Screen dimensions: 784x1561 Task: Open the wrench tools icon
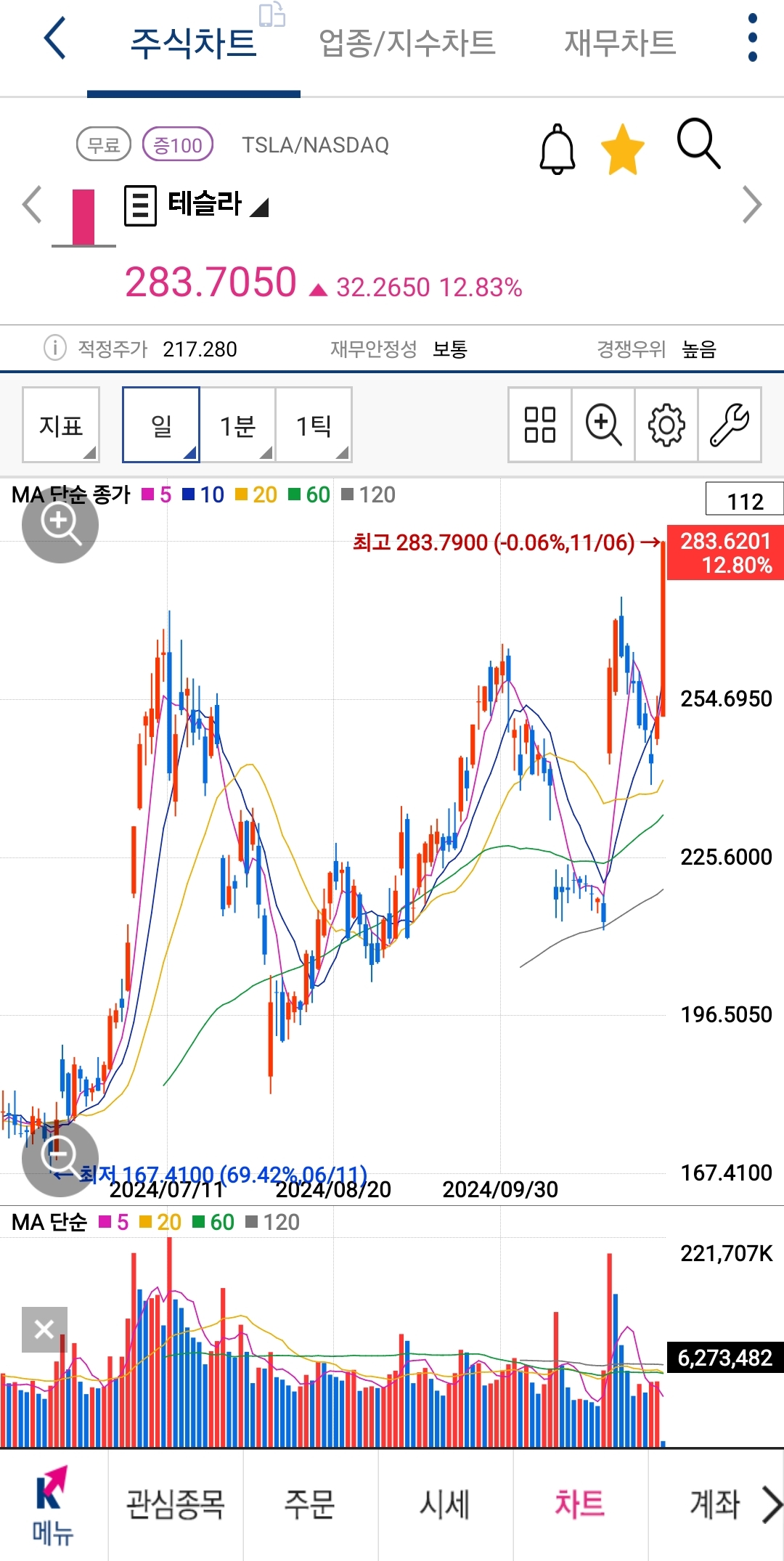click(x=730, y=425)
